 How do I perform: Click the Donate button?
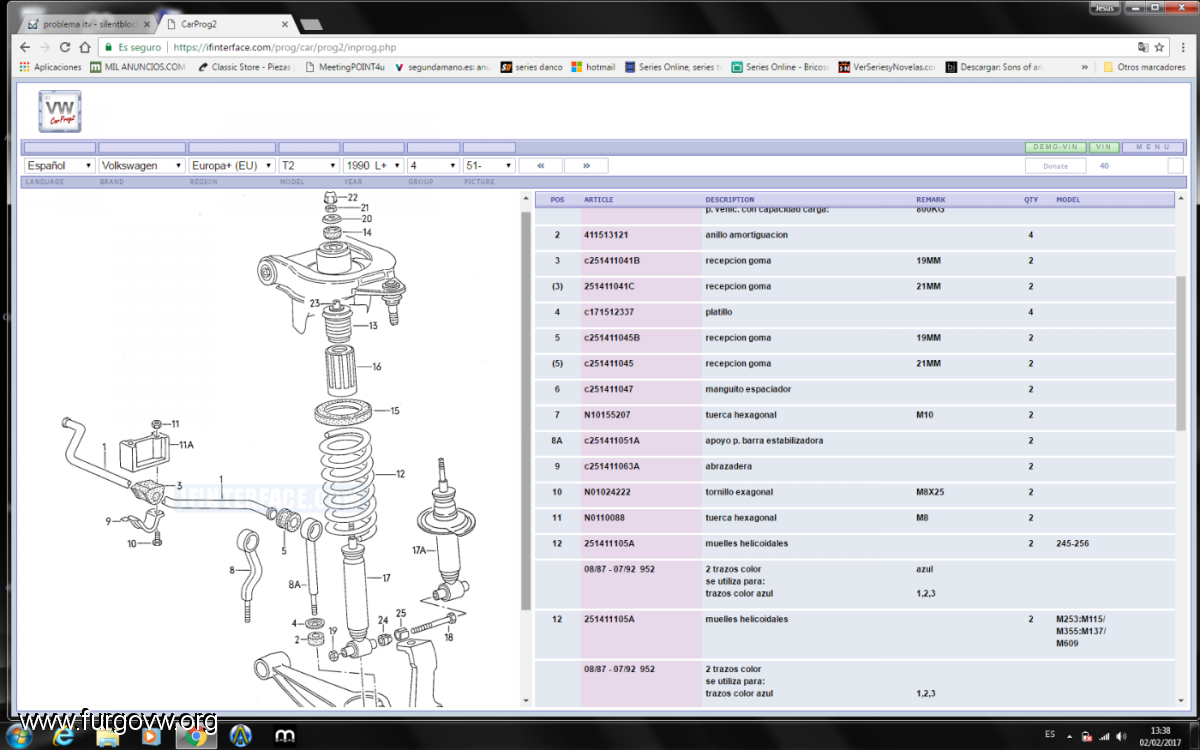[1055, 166]
